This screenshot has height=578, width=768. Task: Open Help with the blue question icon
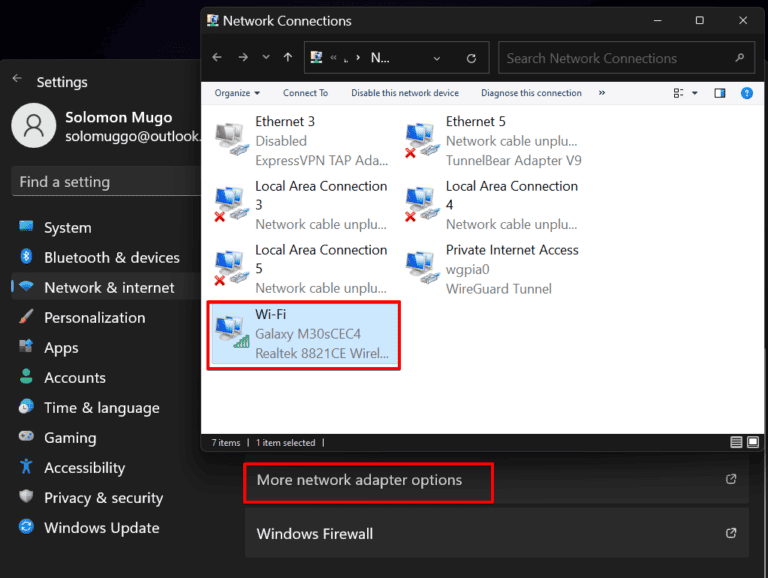(x=746, y=93)
